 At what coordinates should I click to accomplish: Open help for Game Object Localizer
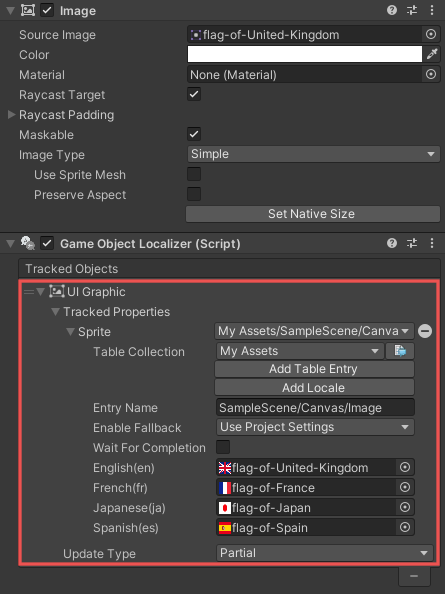click(x=392, y=243)
